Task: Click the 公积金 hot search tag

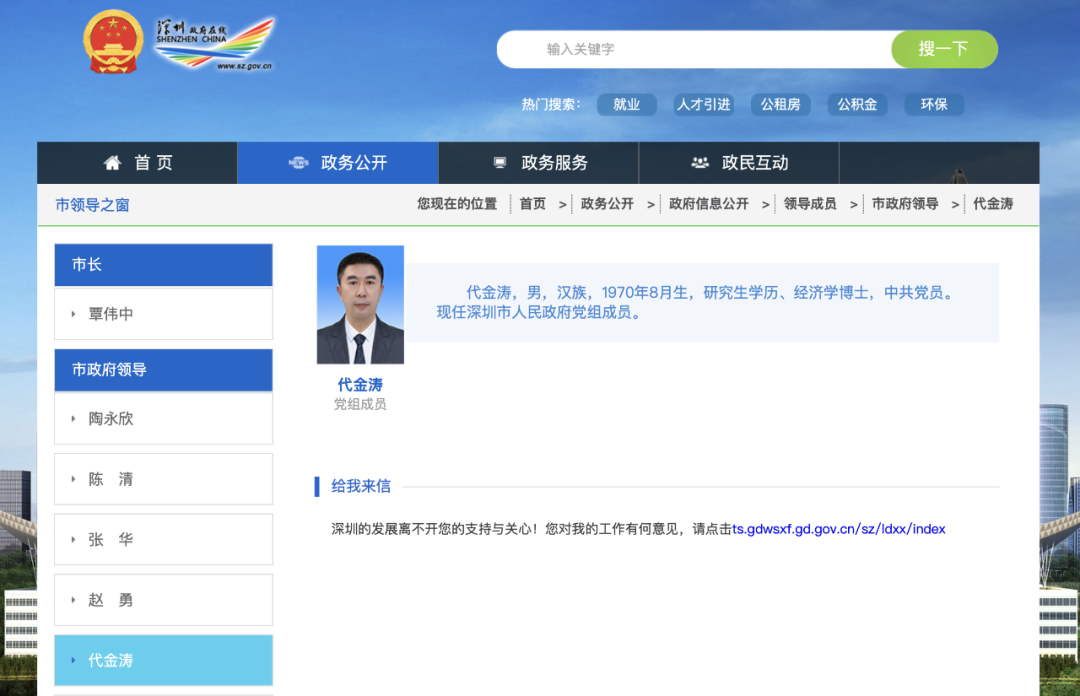Action: tap(857, 104)
